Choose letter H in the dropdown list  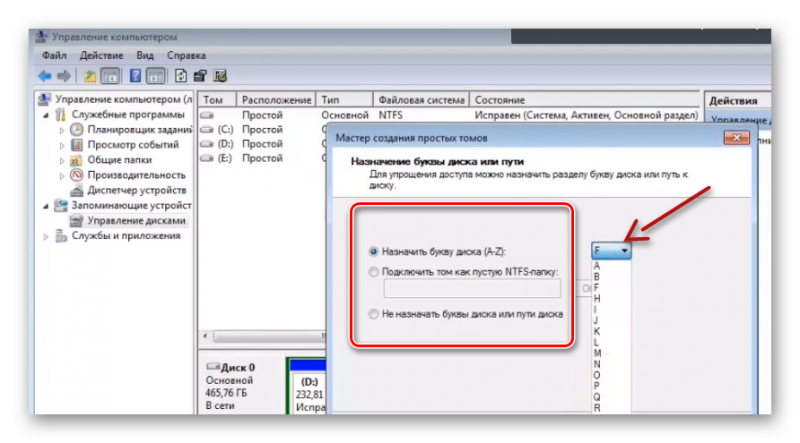coord(597,299)
